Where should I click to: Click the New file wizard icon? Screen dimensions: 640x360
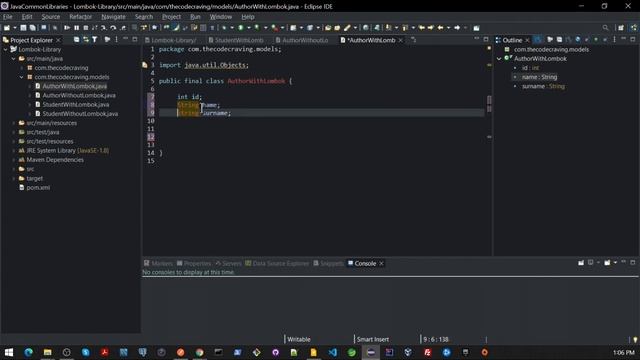coord(7,28)
